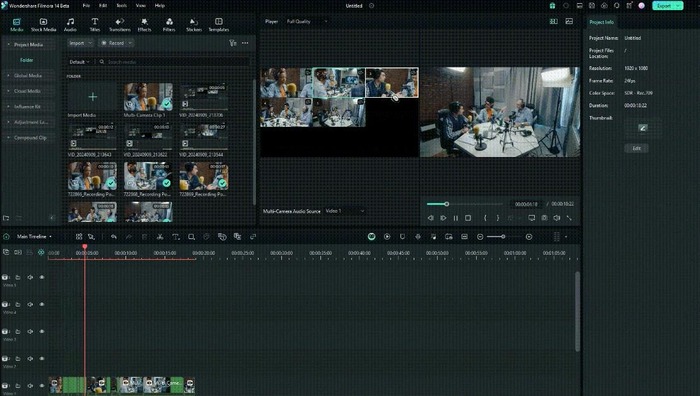Open the Tools menu
Image resolution: width=700 pixels, height=396 pixels.
121,6
